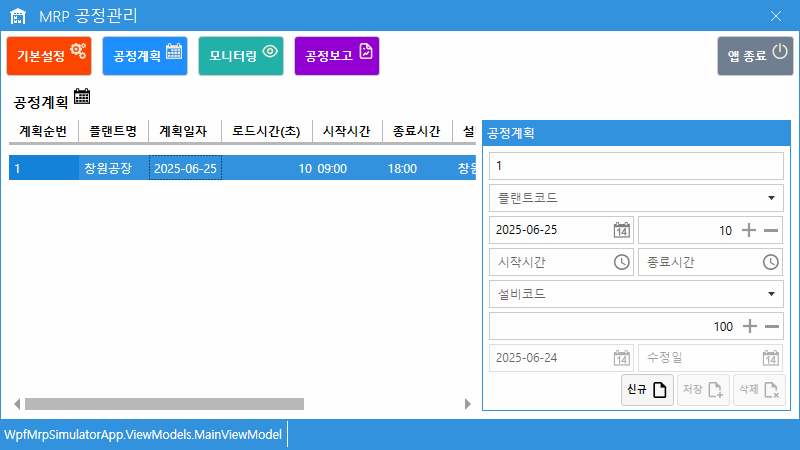The height and width of the screenshot is (450, 800).
Task: Sort by 계획일자 column header
Action: pos(185,131)
